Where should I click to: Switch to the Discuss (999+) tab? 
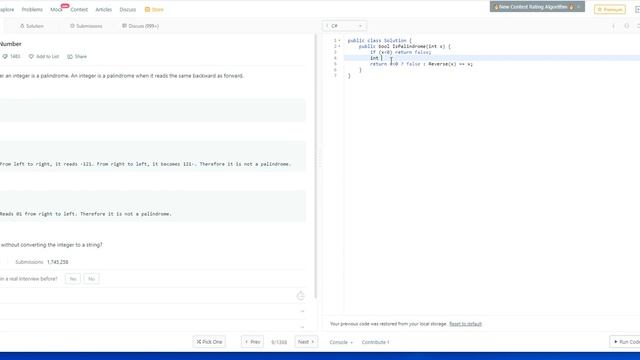coord(140,26)
